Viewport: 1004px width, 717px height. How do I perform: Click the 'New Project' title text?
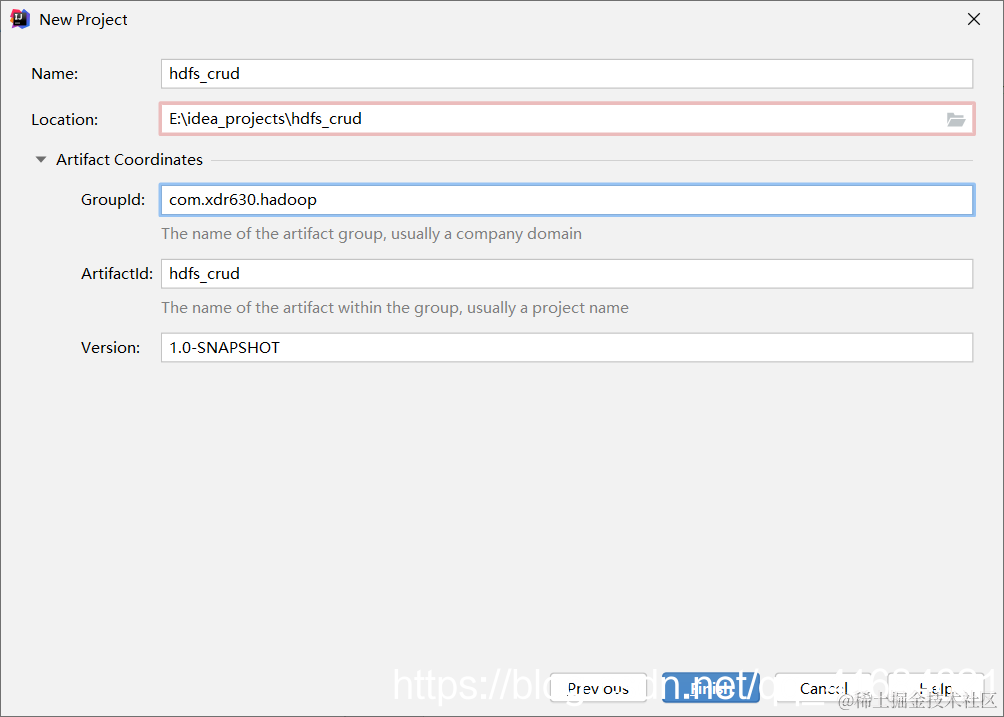83,20
